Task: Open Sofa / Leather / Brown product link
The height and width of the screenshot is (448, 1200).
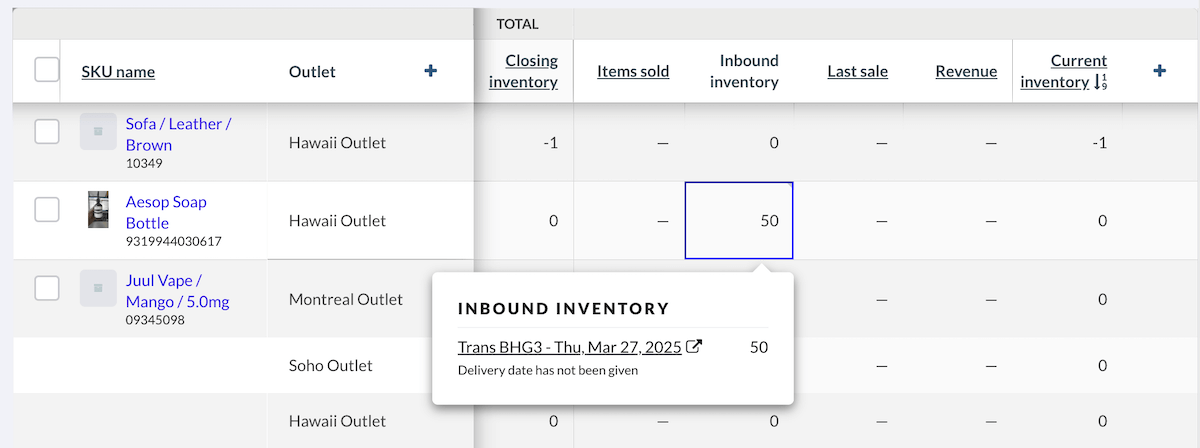Action: (x=178, y=135)
